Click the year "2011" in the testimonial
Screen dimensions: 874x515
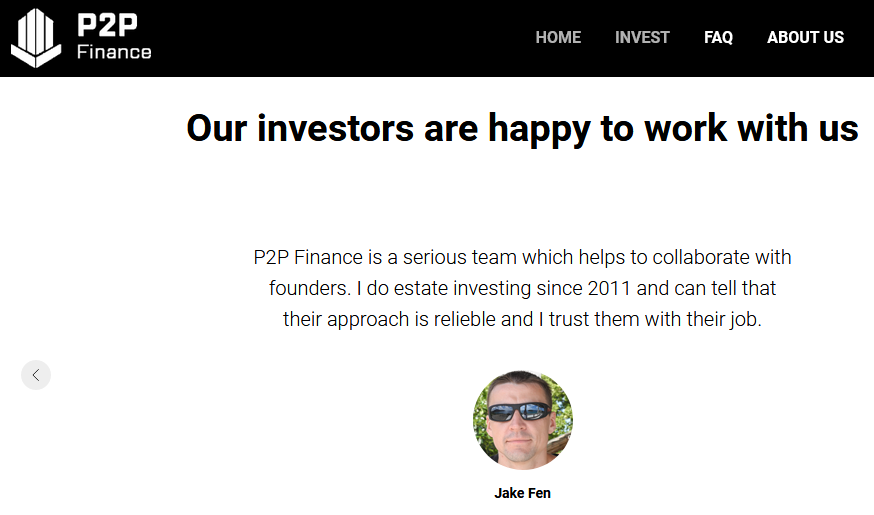tap(612, 289)
